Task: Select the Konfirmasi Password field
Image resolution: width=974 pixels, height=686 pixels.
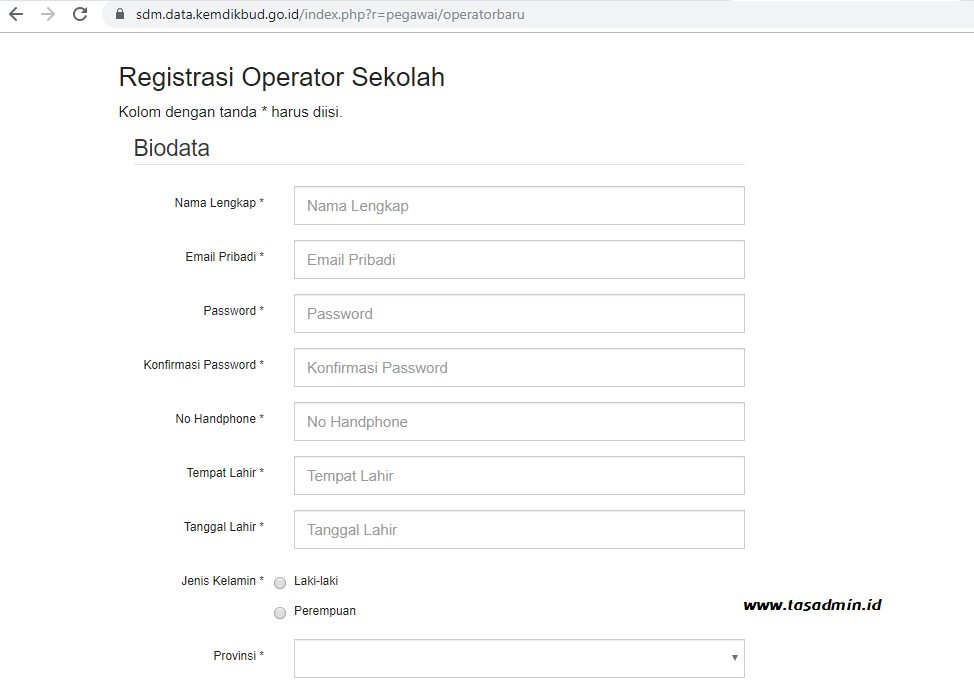Action: 518,367
